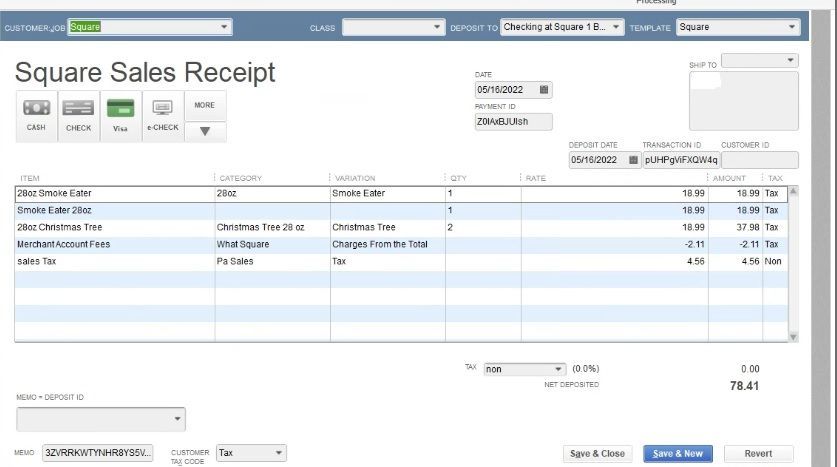Click the Payment ID input field
Viewport: 837px width, 467px height.
[x=513, y=122]
